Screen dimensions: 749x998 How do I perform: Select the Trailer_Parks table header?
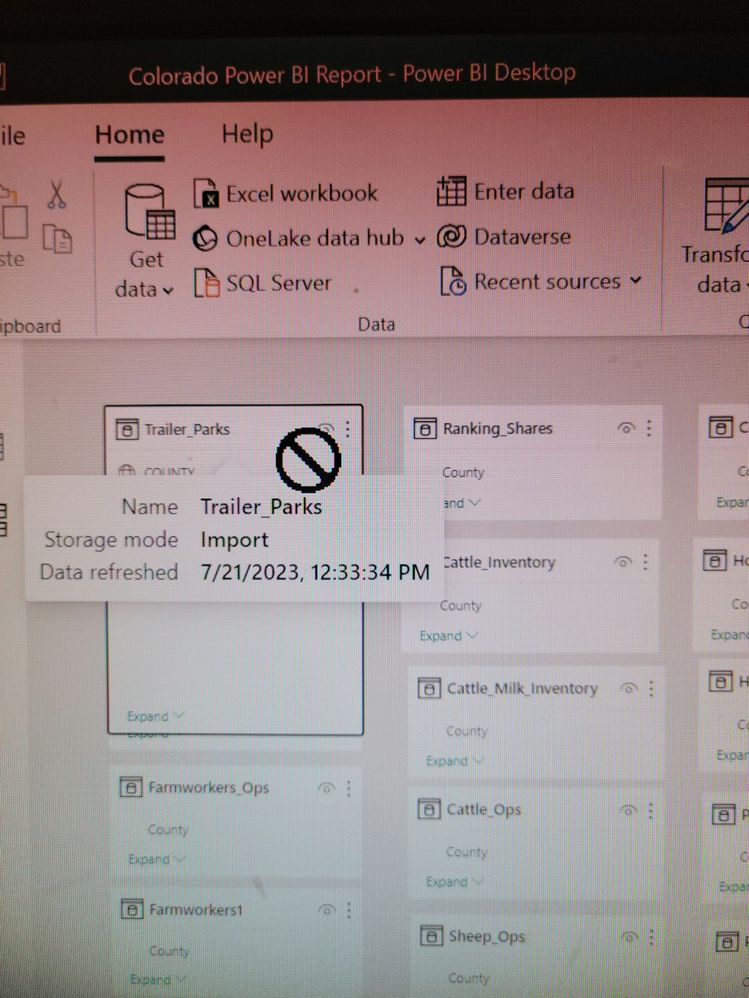coord(187,430)
